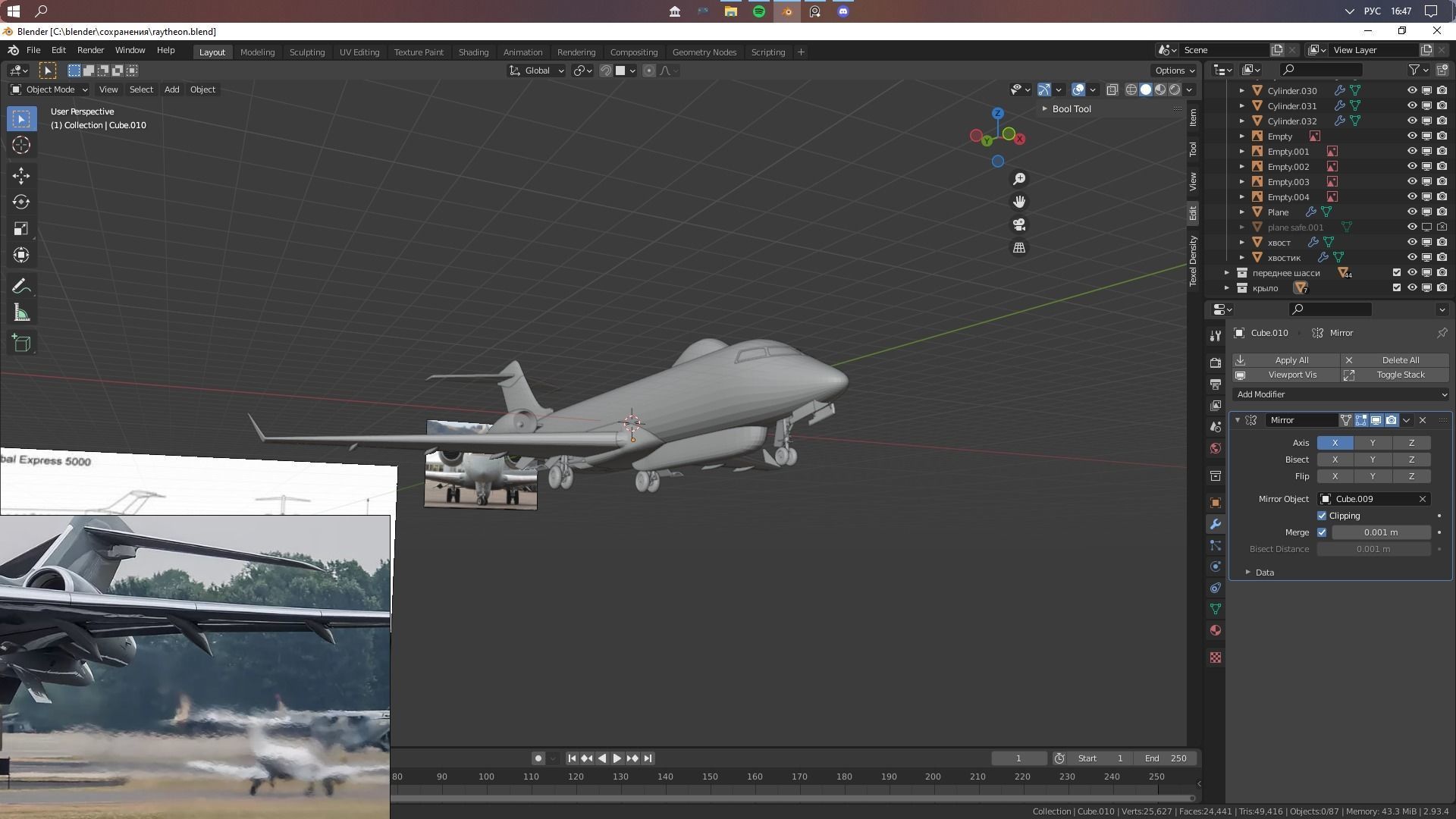Image resolution: width=1456 pixels, height=819 pixels.
Task: Select the Scale tool
Action: coord(21,228)
